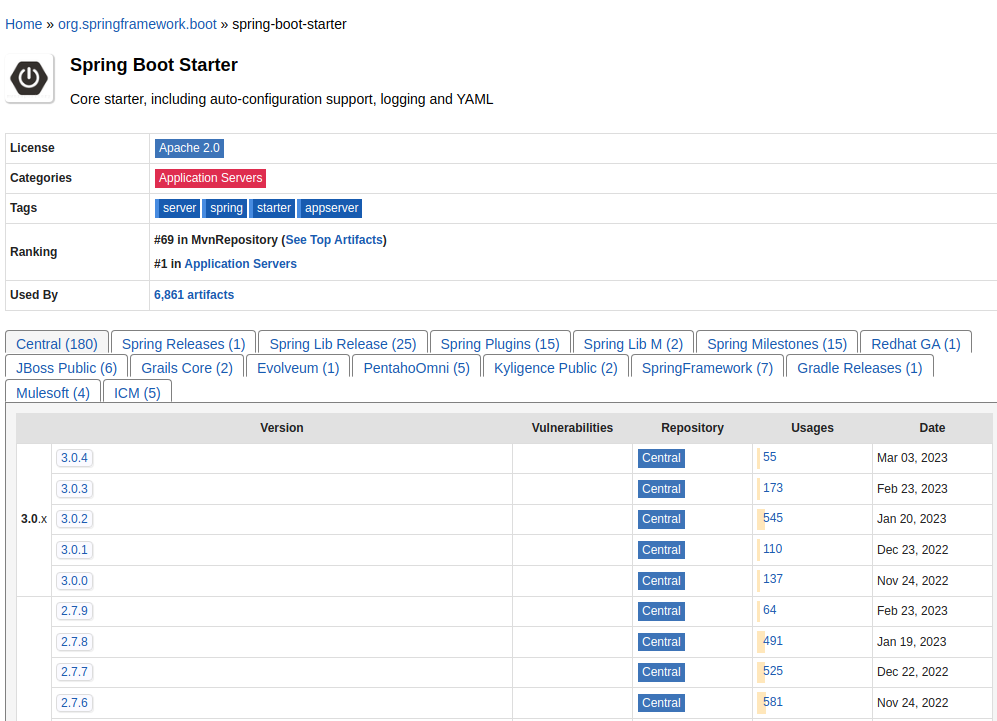
Task: Switch to Spring Plugins (15) tab
Action: (500, 344)
